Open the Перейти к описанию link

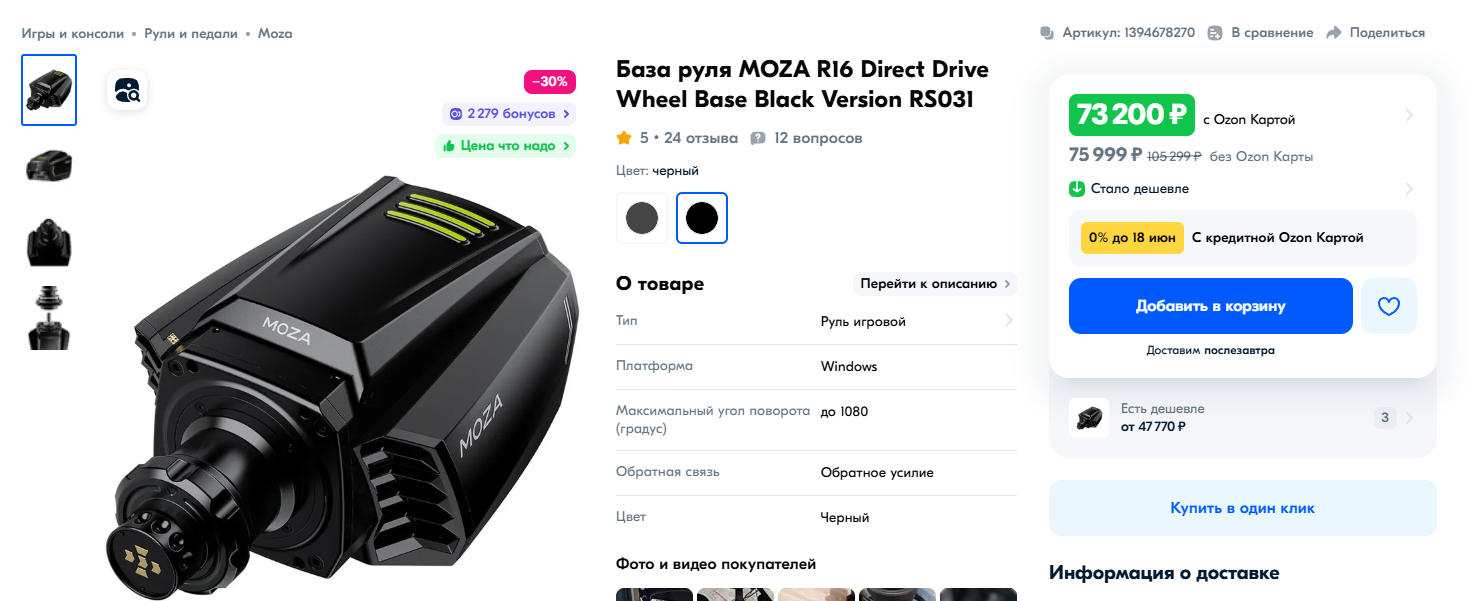(935, 284)
